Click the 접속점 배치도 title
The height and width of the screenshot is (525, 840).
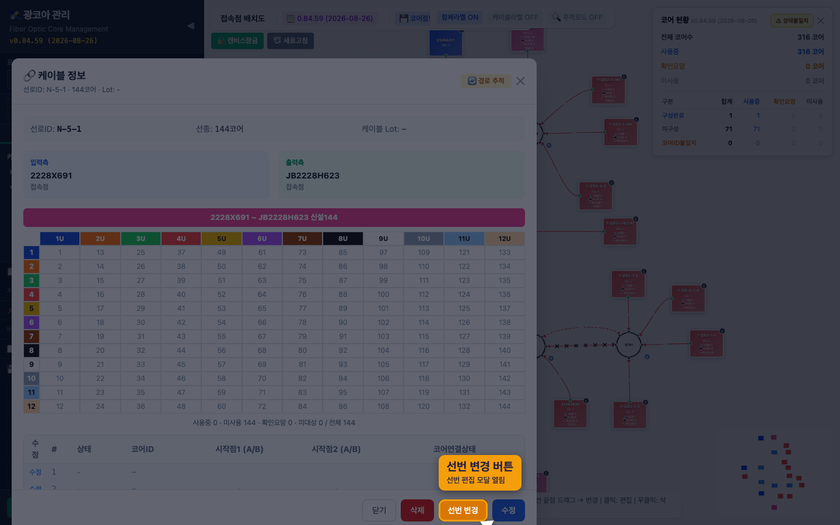(243, 18)
